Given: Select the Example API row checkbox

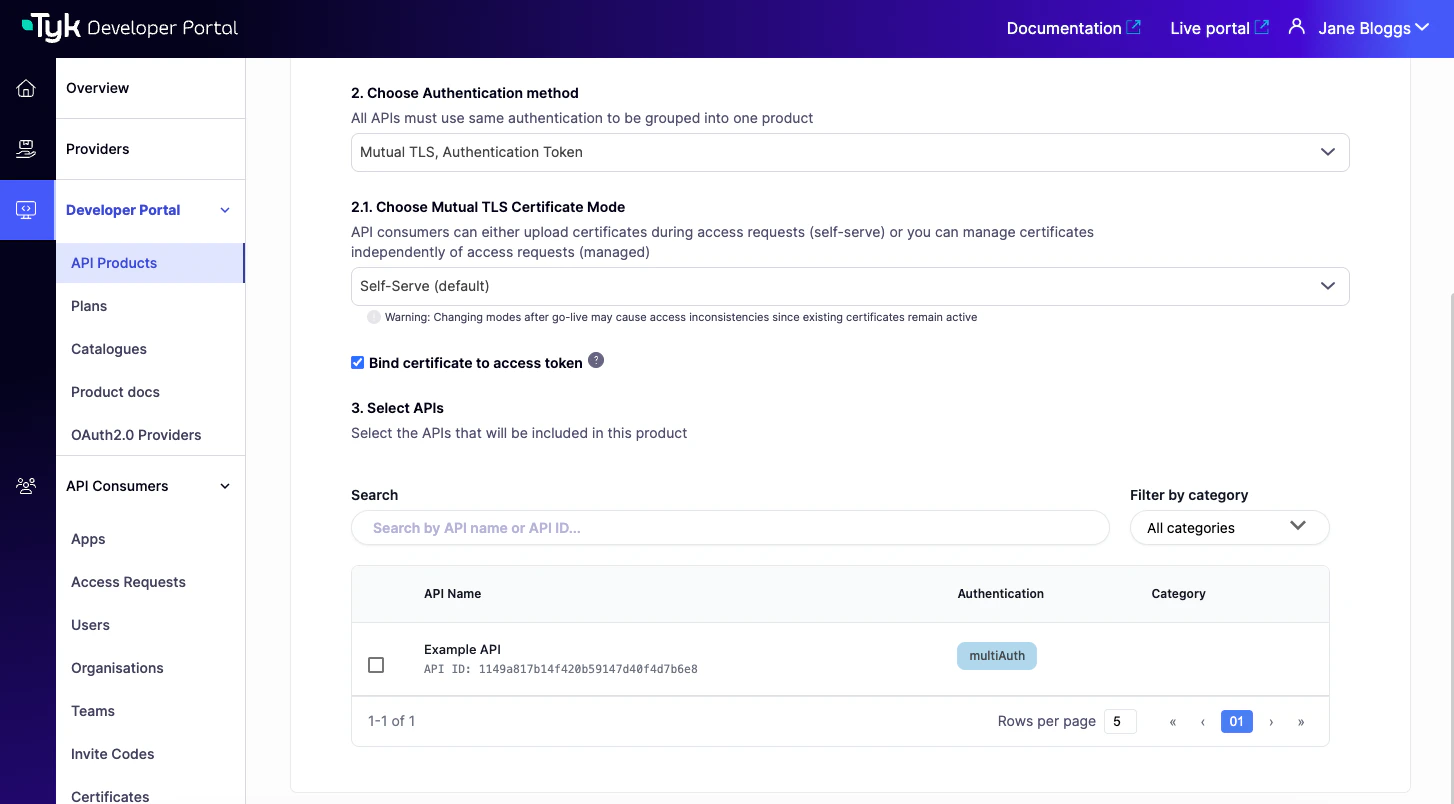Looking at the screenshot, I should point(376,664).
